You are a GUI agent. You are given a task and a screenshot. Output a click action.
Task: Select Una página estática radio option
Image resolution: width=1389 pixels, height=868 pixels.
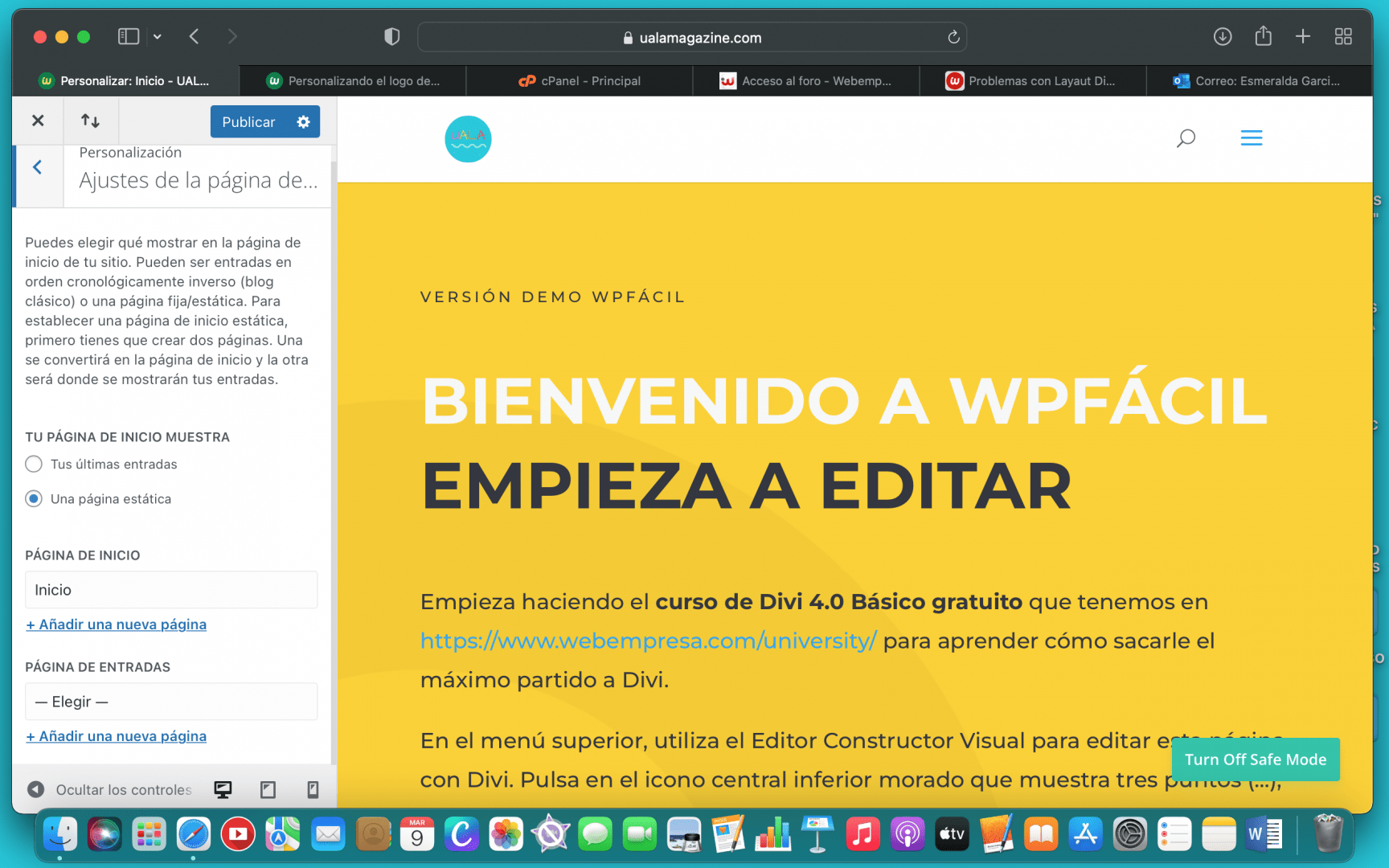click(34, 498)
